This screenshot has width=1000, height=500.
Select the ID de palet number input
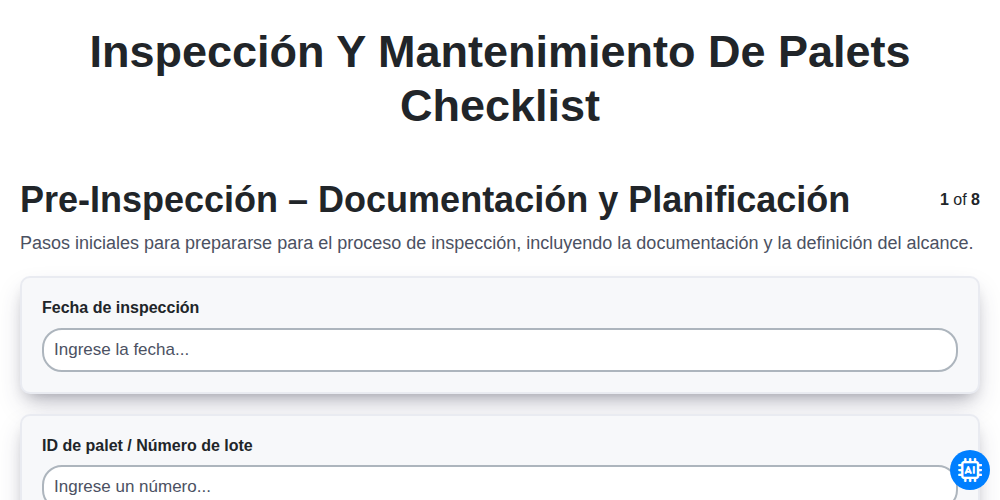tap(499, 483)
